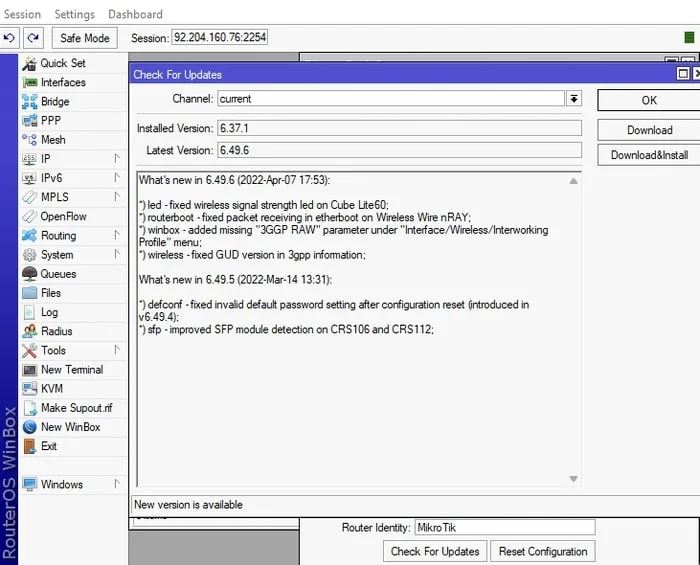Click the undo arrow toolbar button
The image size is (700, 565).
coord(9,38)
